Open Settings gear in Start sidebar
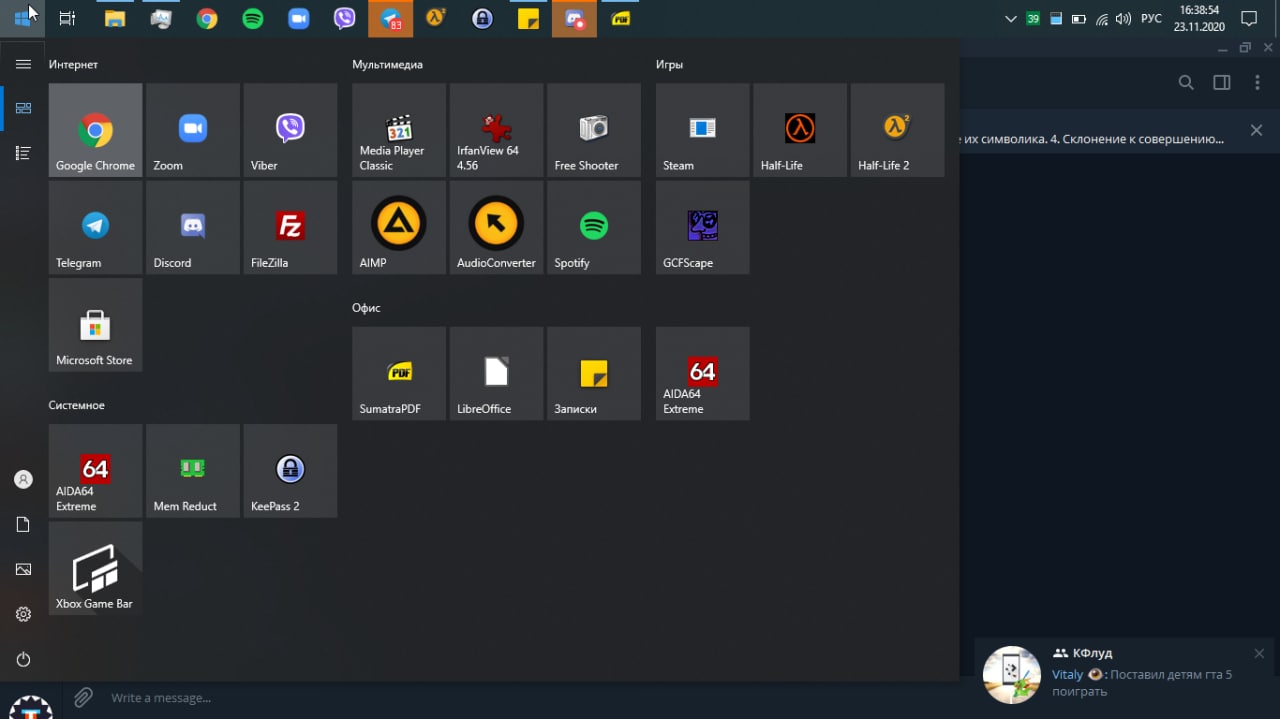 click(x=23, y=615)
